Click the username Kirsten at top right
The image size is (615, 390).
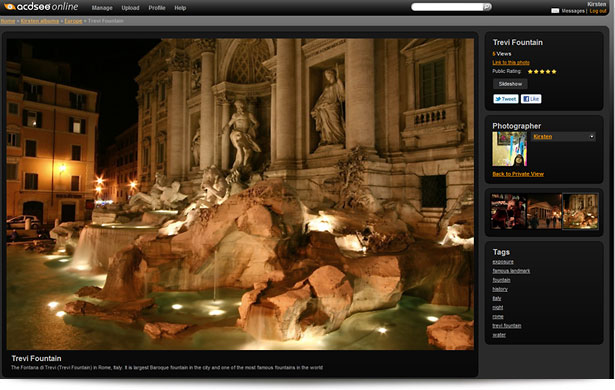(596, 4)
